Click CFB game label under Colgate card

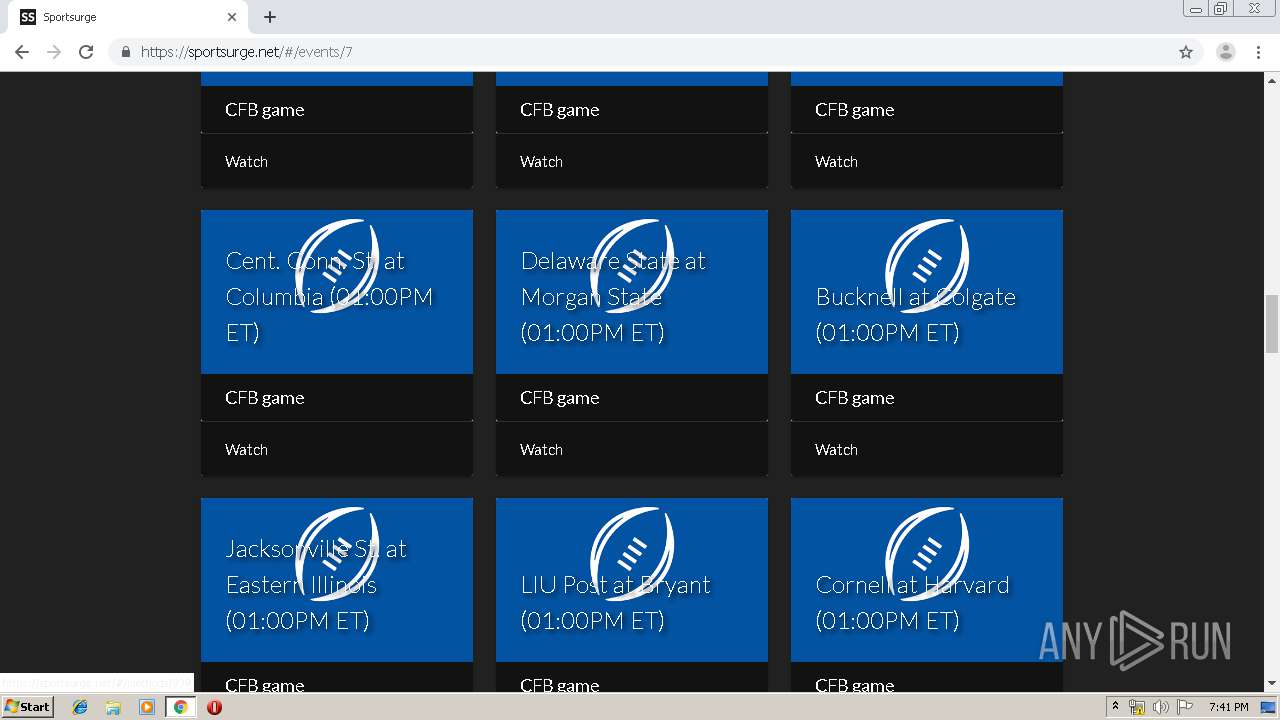pos(855,398)
